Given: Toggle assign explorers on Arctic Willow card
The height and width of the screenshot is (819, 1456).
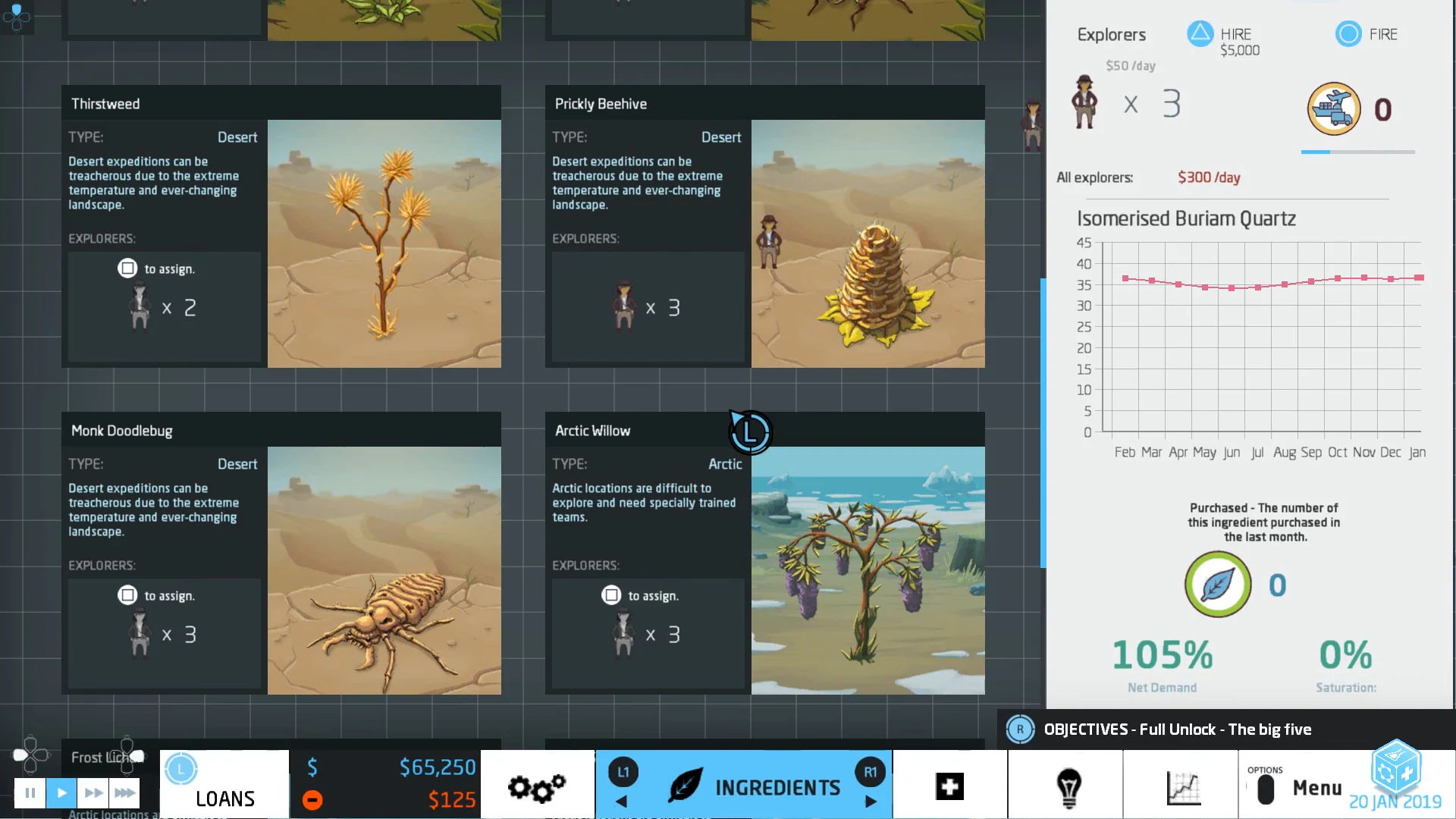Looking at the screenshot, I should click(x=611, y=595).
